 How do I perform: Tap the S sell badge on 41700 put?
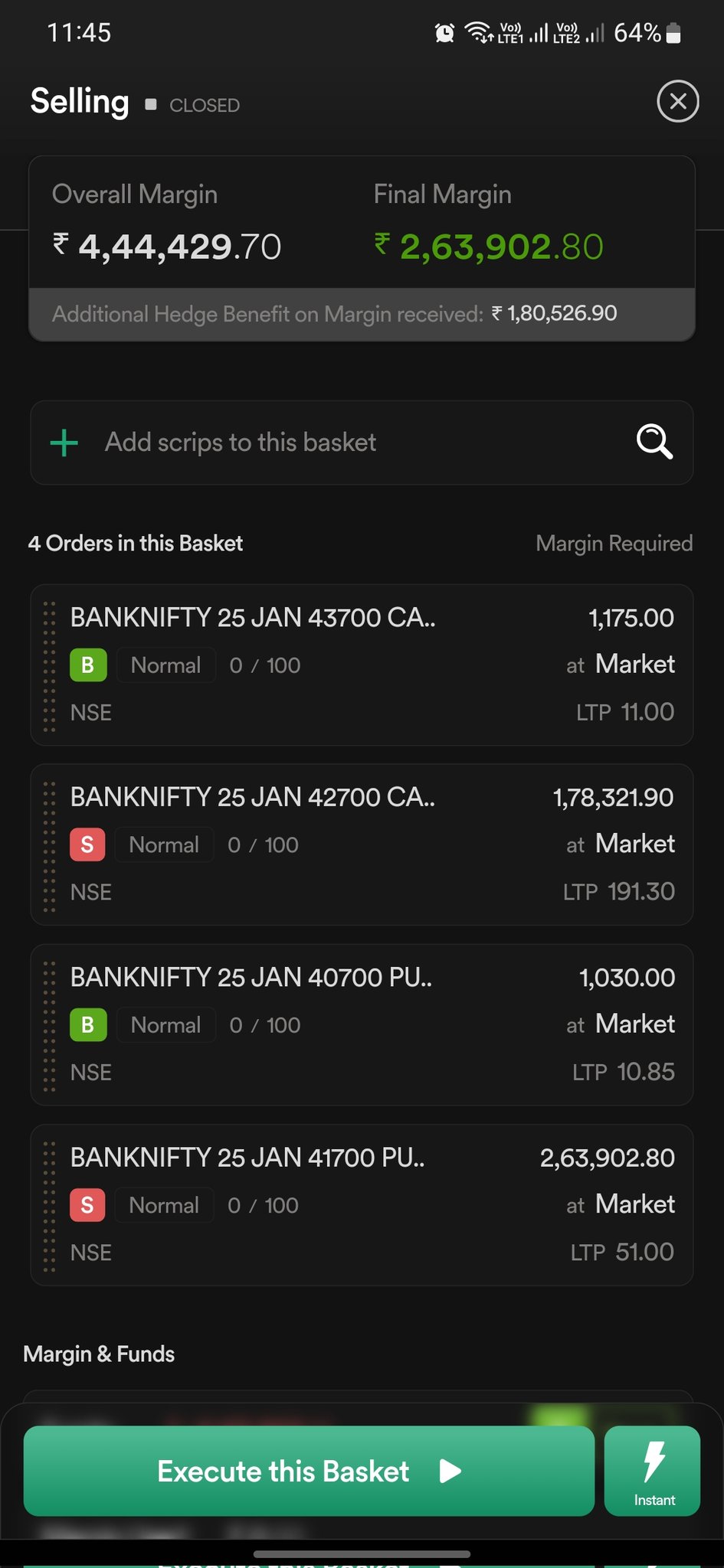point(87,1204)
